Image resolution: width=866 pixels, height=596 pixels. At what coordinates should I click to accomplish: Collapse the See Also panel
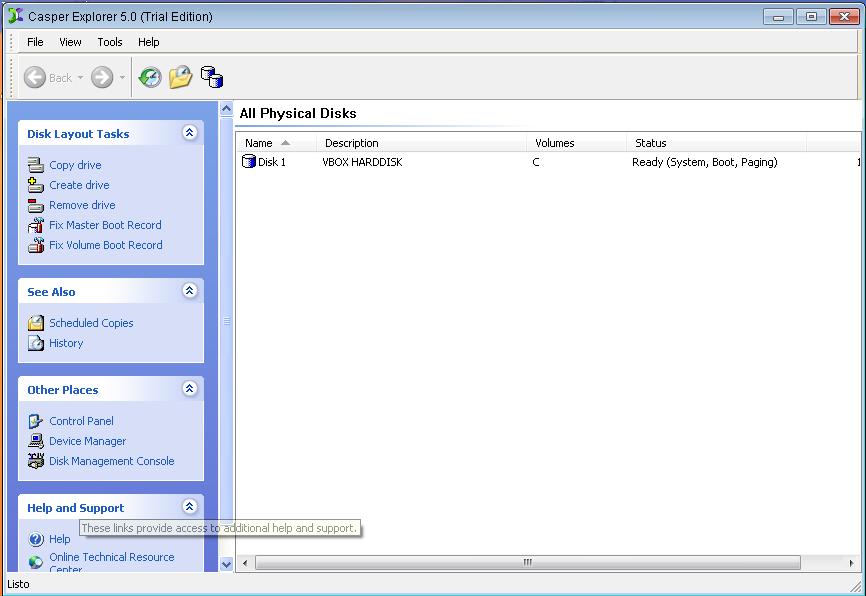[x=189, y=291]
